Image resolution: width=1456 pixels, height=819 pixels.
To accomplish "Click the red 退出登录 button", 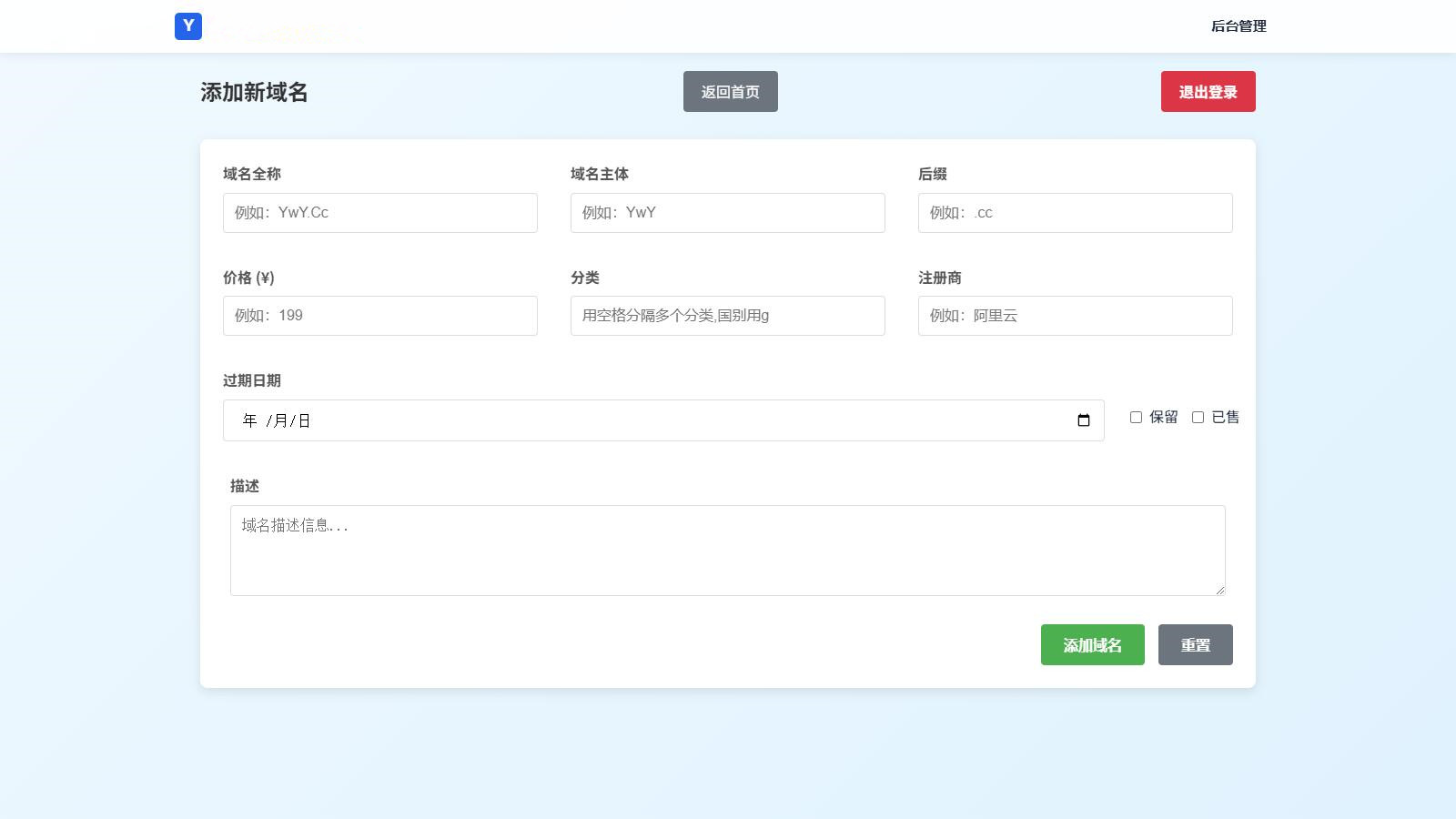I will (1208, 92).
